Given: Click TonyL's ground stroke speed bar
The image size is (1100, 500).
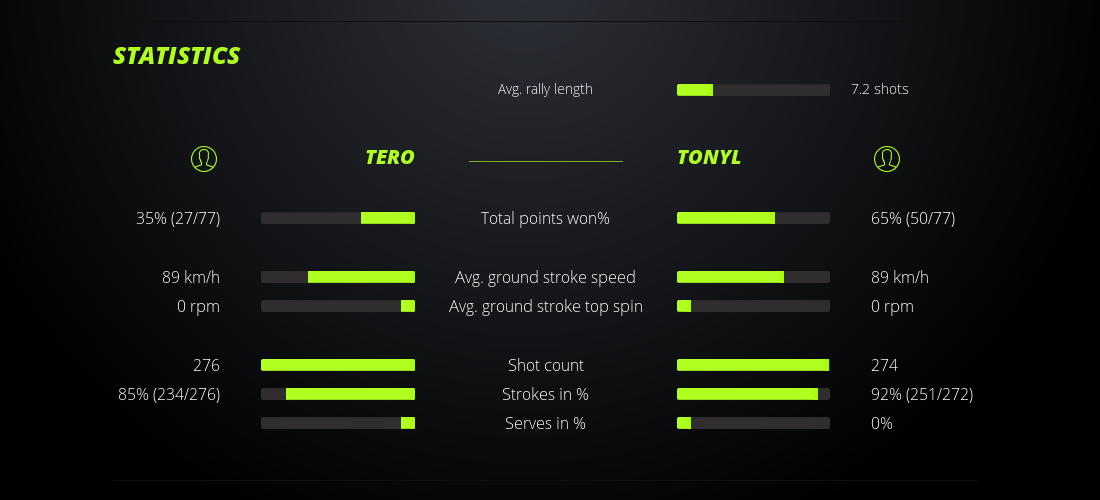Looking at the screenshot, I should tap(753, 277).
